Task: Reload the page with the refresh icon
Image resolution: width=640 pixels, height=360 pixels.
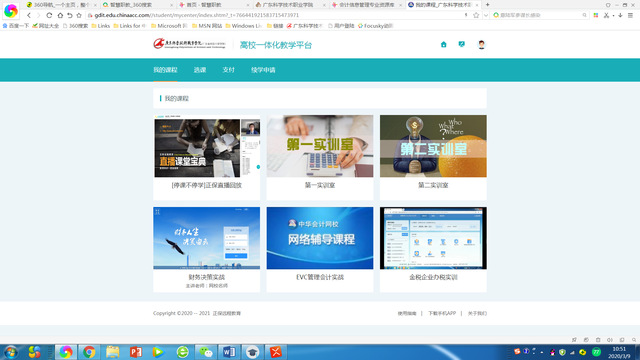Action: pos(49,15)
